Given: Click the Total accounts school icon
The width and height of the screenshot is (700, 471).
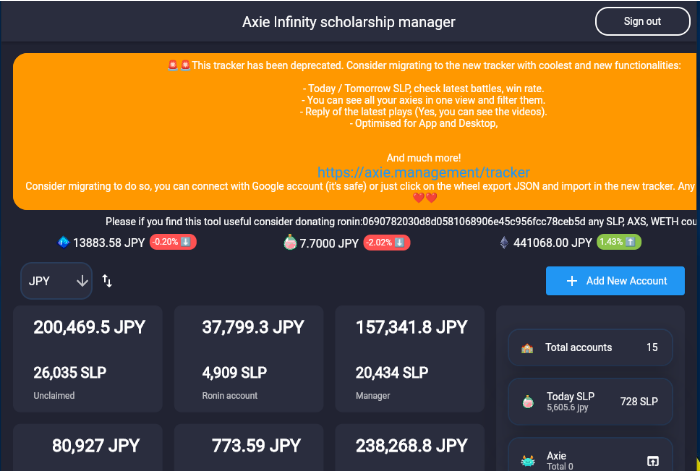Looking at the screenshot, I should tap(527, 348).
